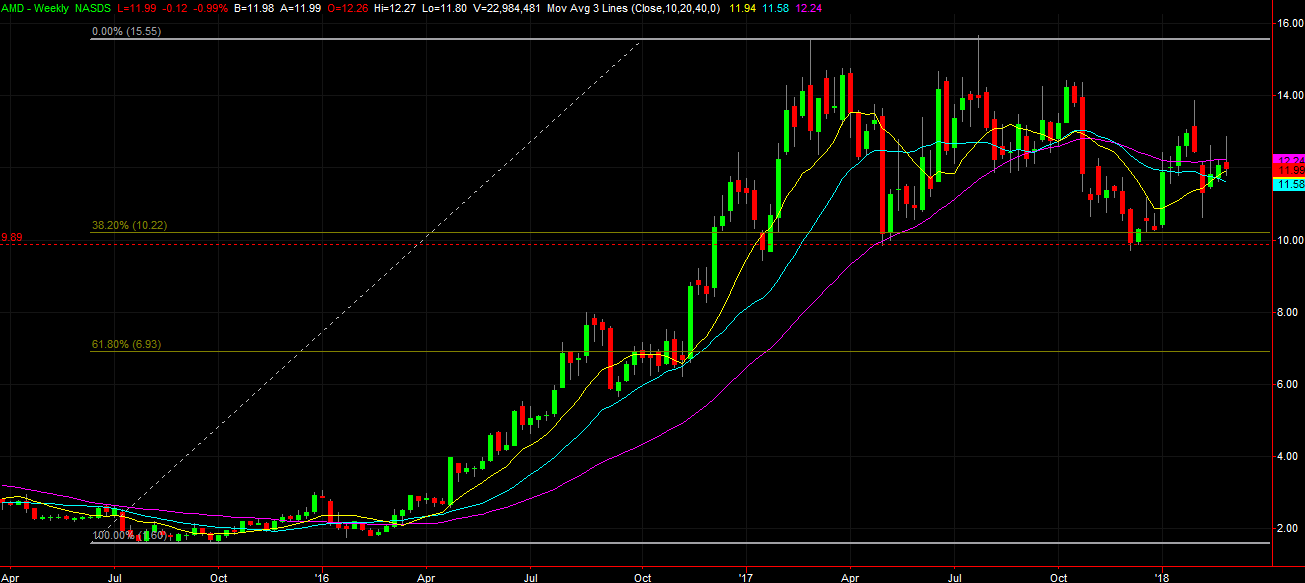
Task: Click the 2.00 price axis label
Action: pos(1286,528)
